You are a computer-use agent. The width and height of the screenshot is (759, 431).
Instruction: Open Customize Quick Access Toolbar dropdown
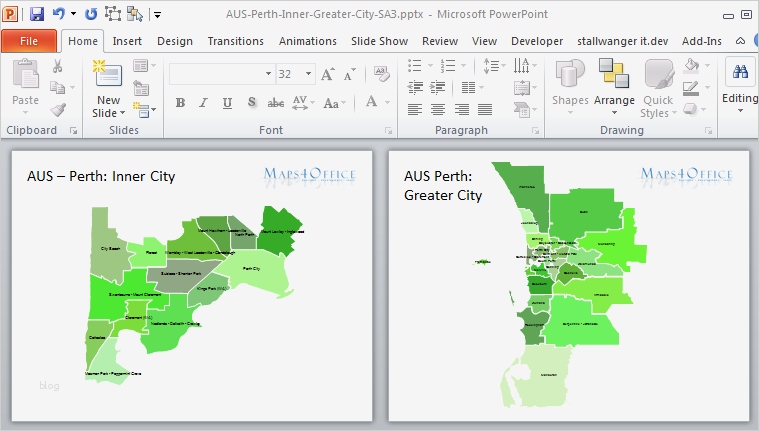[157, 15]
